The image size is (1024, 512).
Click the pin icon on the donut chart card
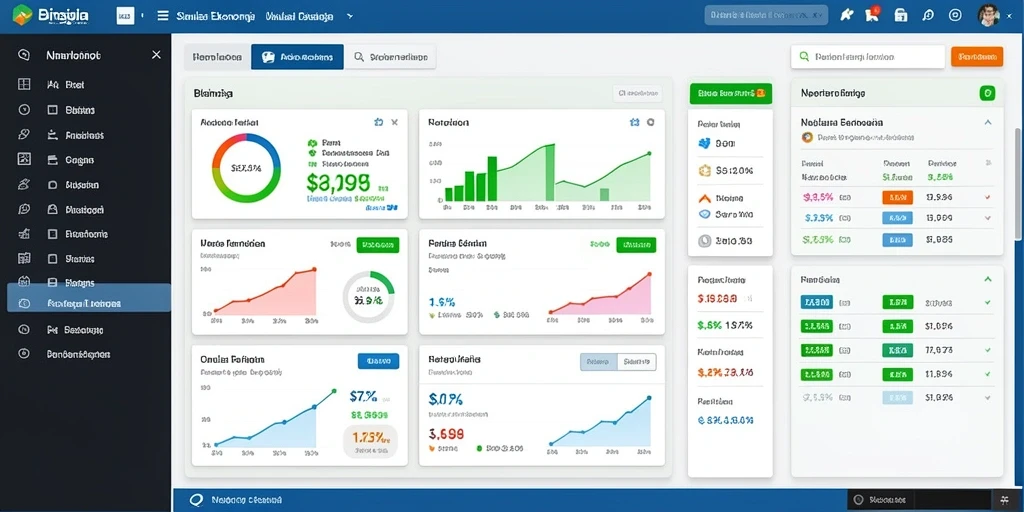pos(378,122)
